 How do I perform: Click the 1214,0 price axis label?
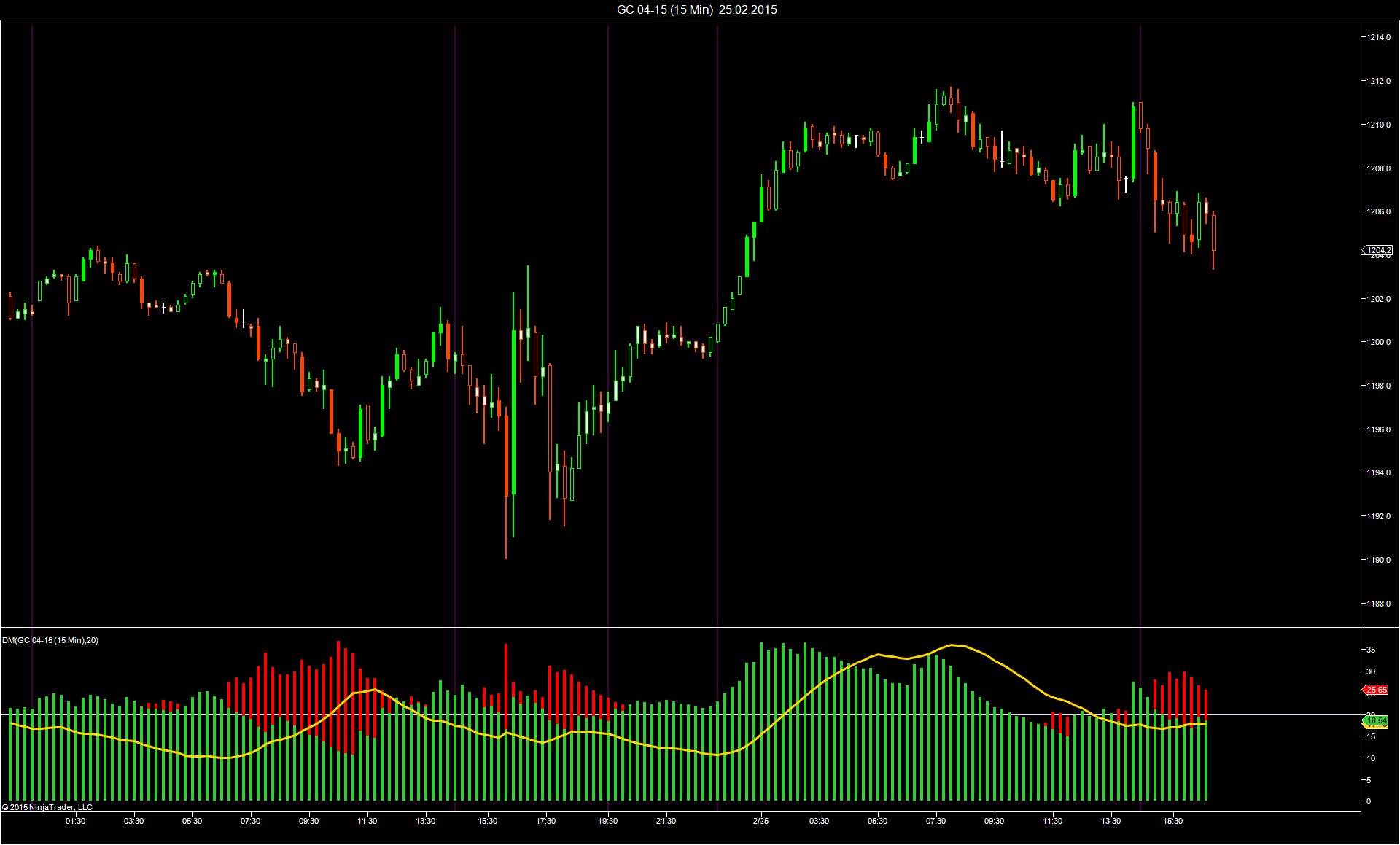pos(1378,37)
